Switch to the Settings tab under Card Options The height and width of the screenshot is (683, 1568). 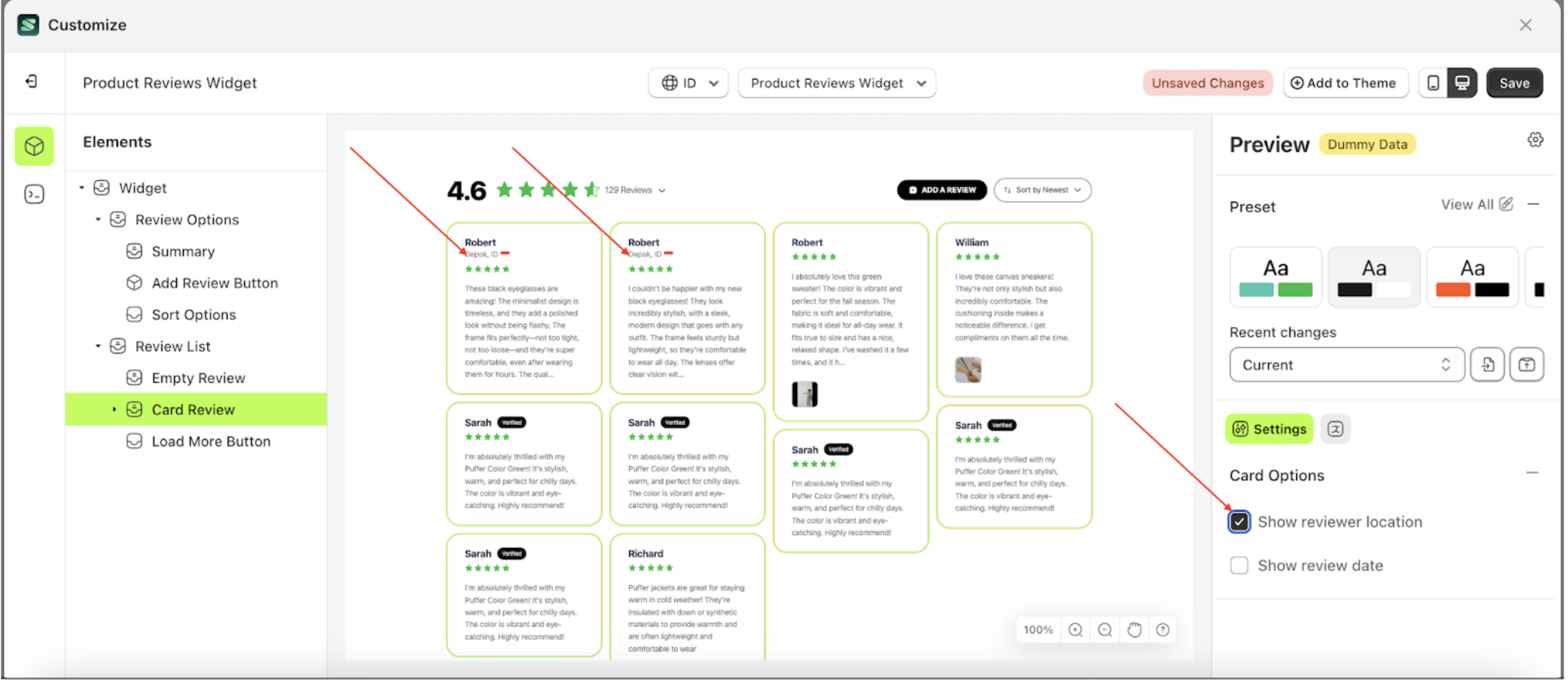tap(1269, 429)
